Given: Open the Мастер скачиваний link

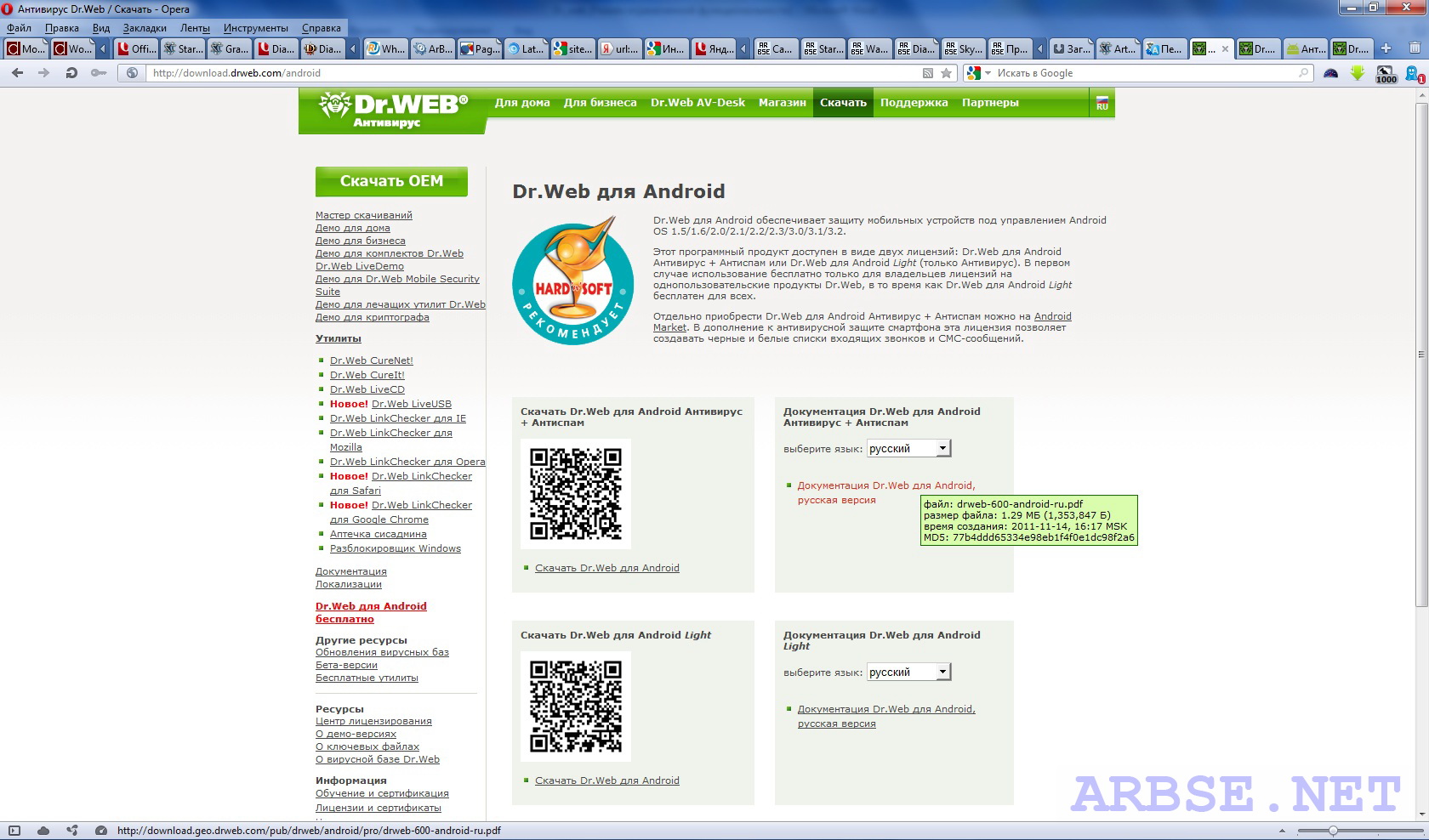Looking at the screenshot, I should (x=364, y=215).
